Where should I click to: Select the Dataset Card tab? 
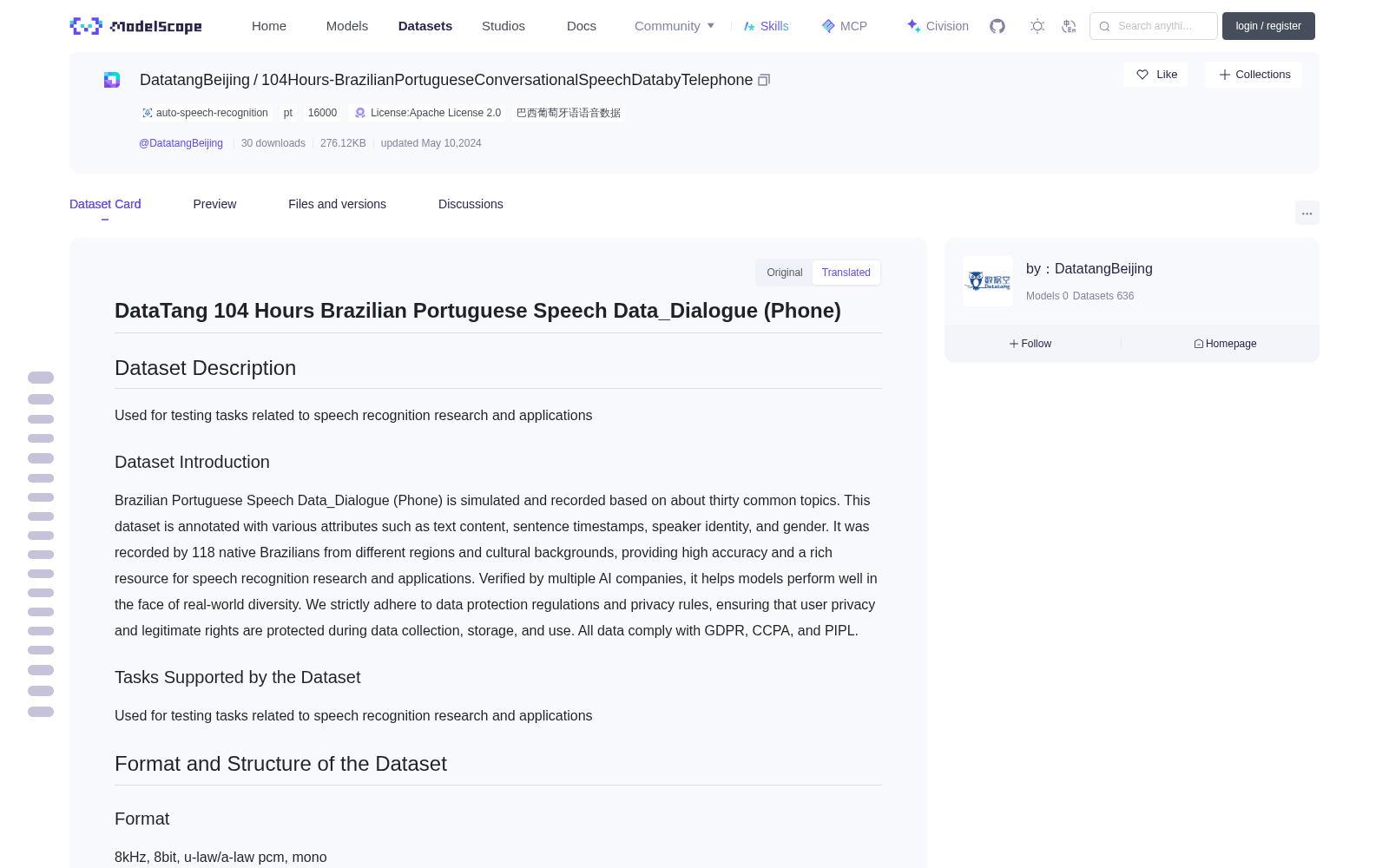point(105,204)
